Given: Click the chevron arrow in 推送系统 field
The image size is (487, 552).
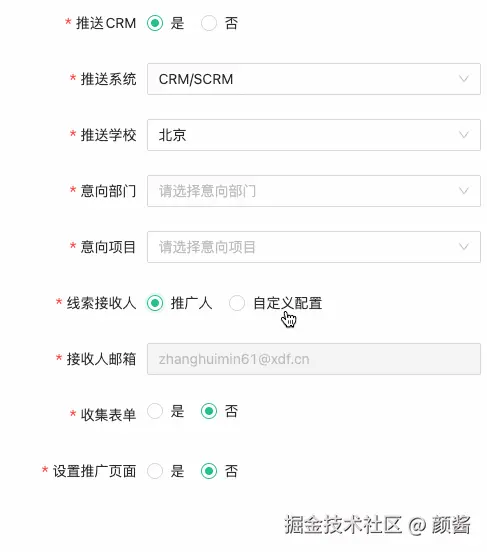Looking at the screenshot, I should coord(464,79).
